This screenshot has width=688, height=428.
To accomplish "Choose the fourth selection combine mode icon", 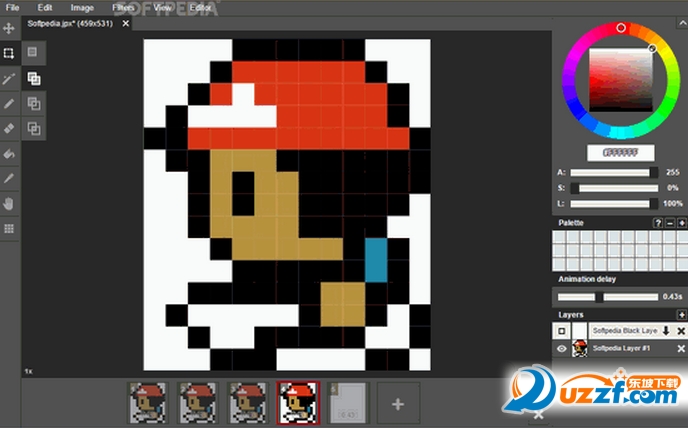I will 34,129.
